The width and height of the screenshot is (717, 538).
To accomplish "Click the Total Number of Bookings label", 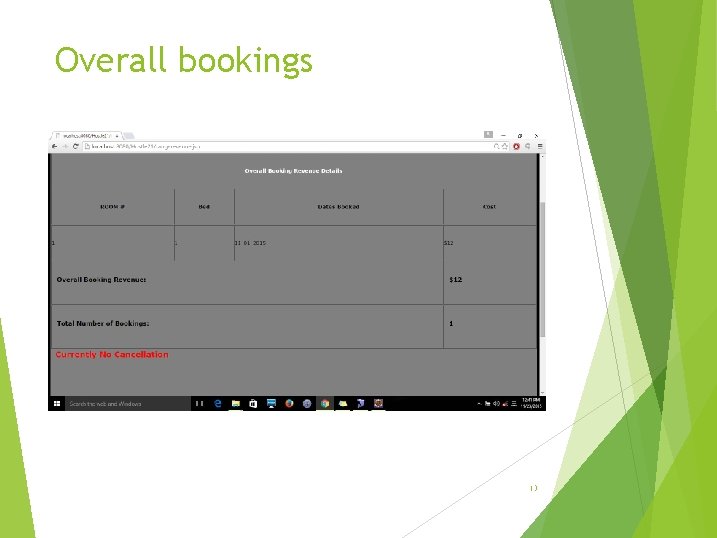I will (103, 323).
